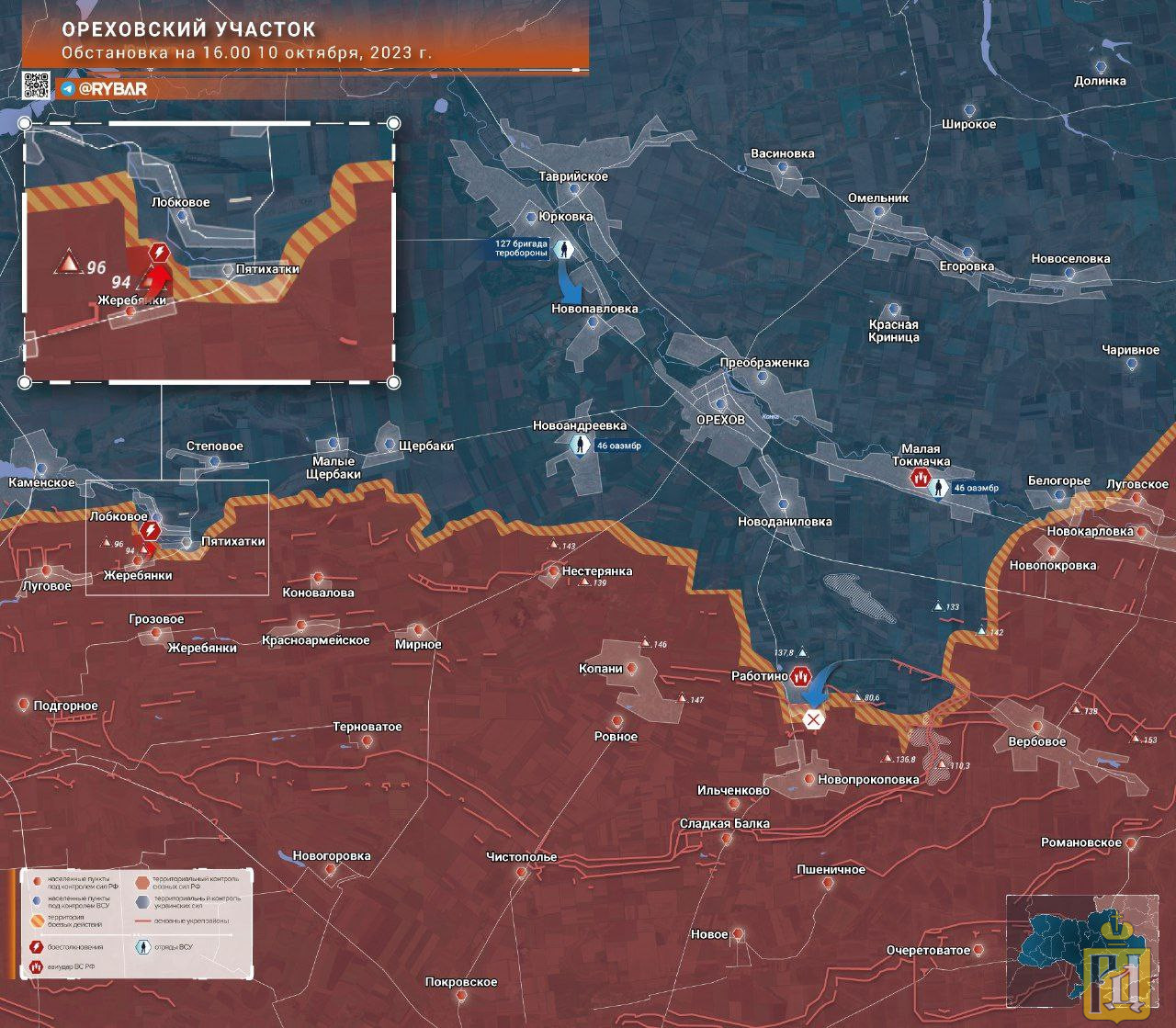1176x1028 pixels.
Task: Click the Нестерянка settlement label
Action: 597,571
